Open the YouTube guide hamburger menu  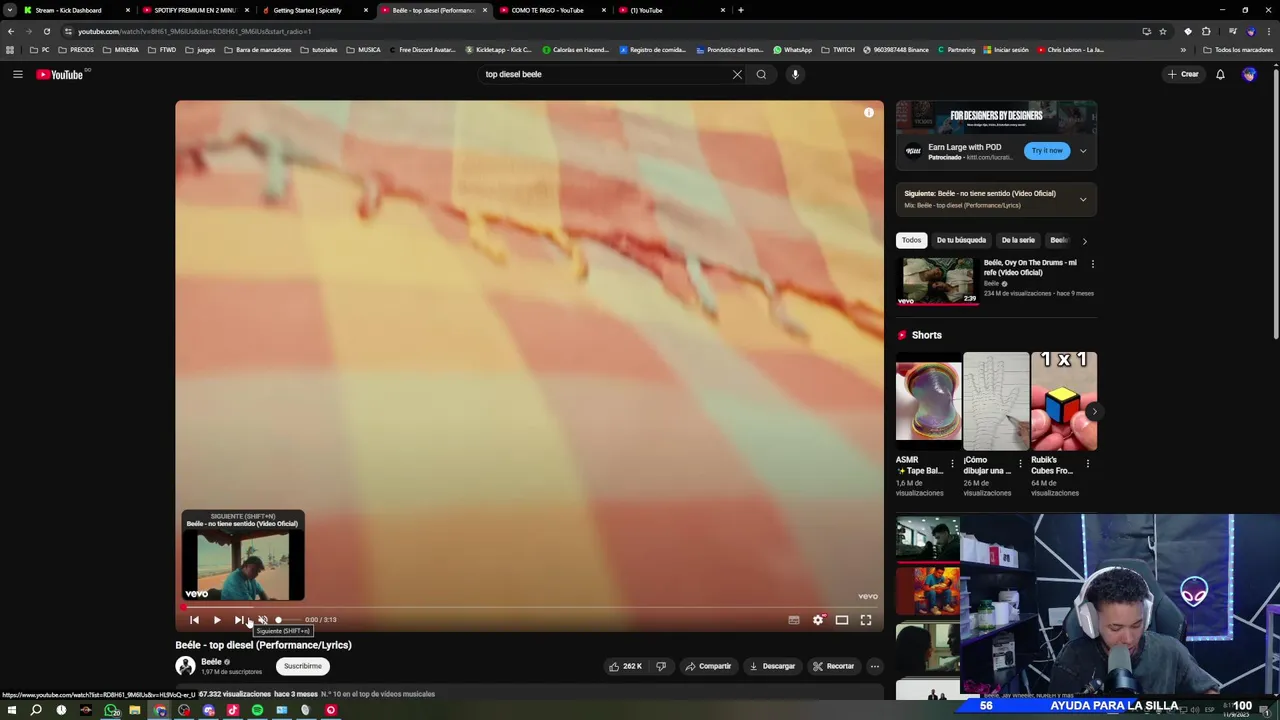click(17, 74)
